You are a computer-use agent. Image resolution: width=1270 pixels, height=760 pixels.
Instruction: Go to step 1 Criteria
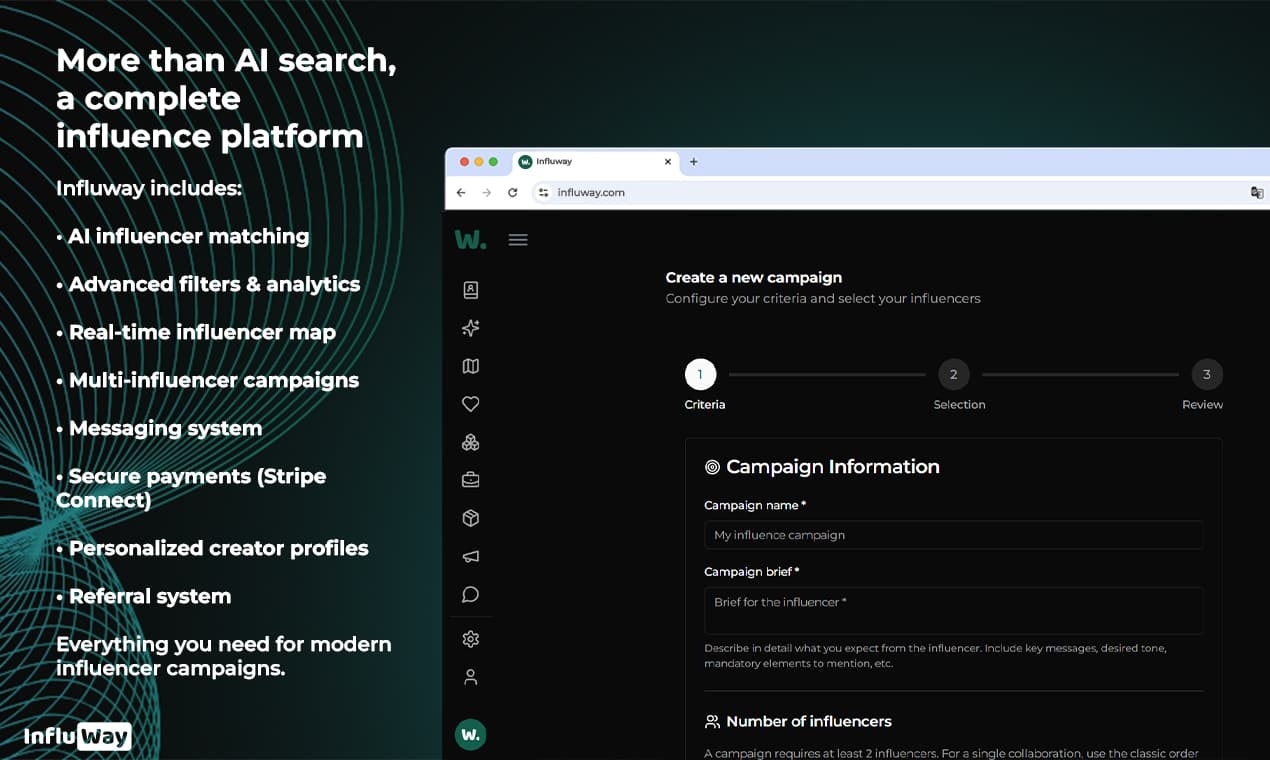pyautogui.click(x=700, y=374)
